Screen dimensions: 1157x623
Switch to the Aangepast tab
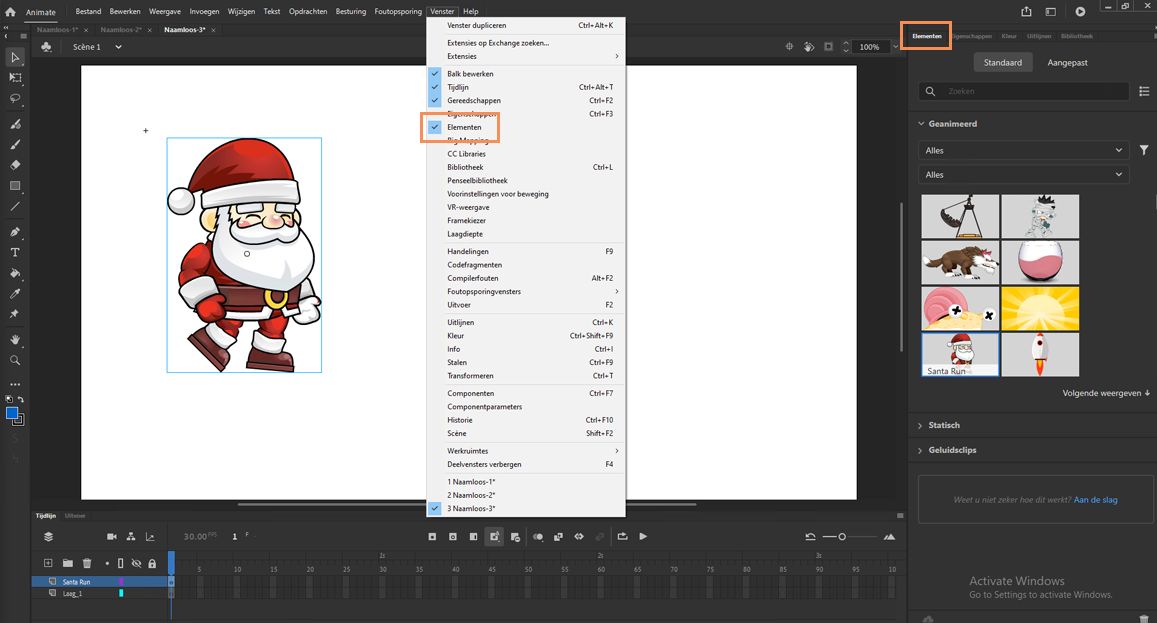[x=1067, y=63]
